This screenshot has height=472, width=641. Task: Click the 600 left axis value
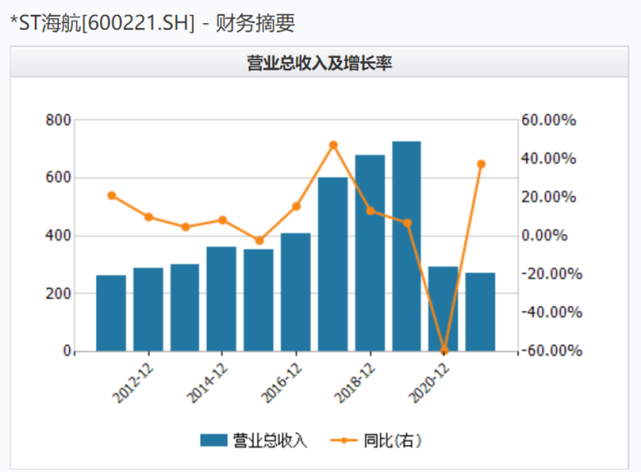click(58, 178)
